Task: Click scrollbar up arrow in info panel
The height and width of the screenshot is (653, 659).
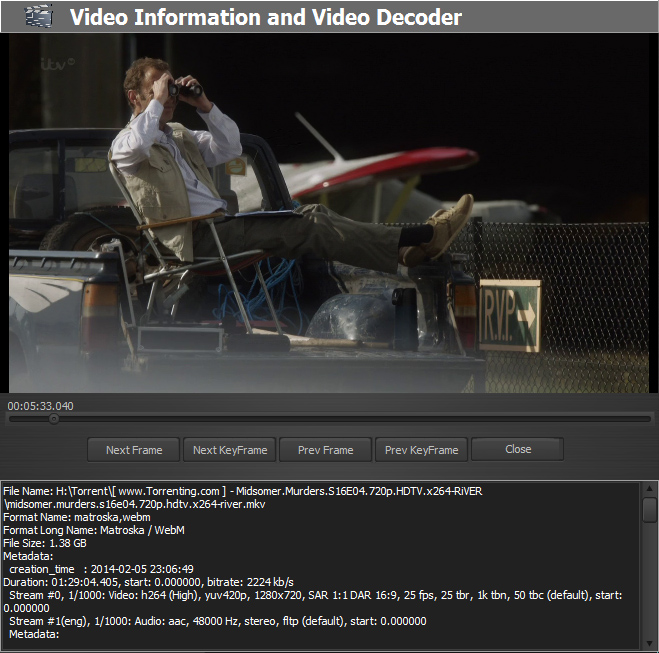Action: (649, 488)
